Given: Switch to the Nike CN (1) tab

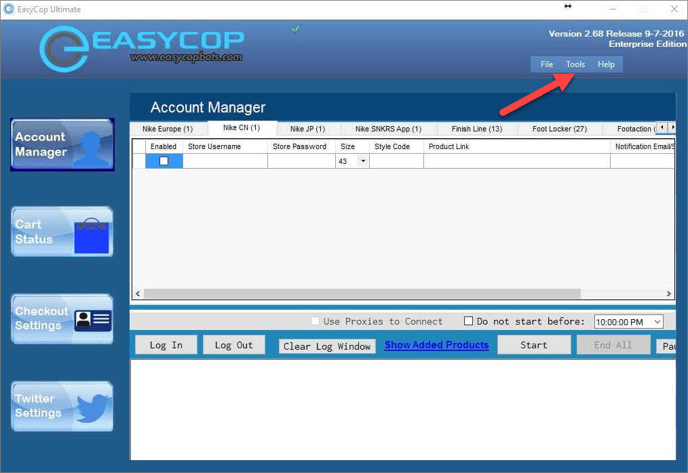Looking at the screenshot, I should (241, 128).
